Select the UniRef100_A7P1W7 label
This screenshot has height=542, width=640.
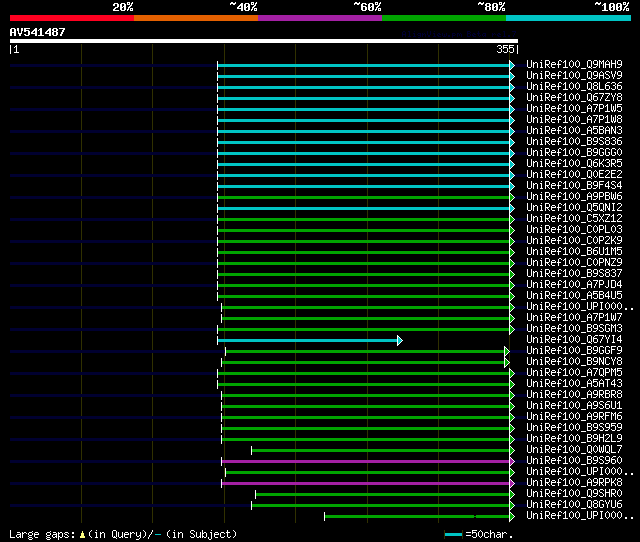(574, 318)
